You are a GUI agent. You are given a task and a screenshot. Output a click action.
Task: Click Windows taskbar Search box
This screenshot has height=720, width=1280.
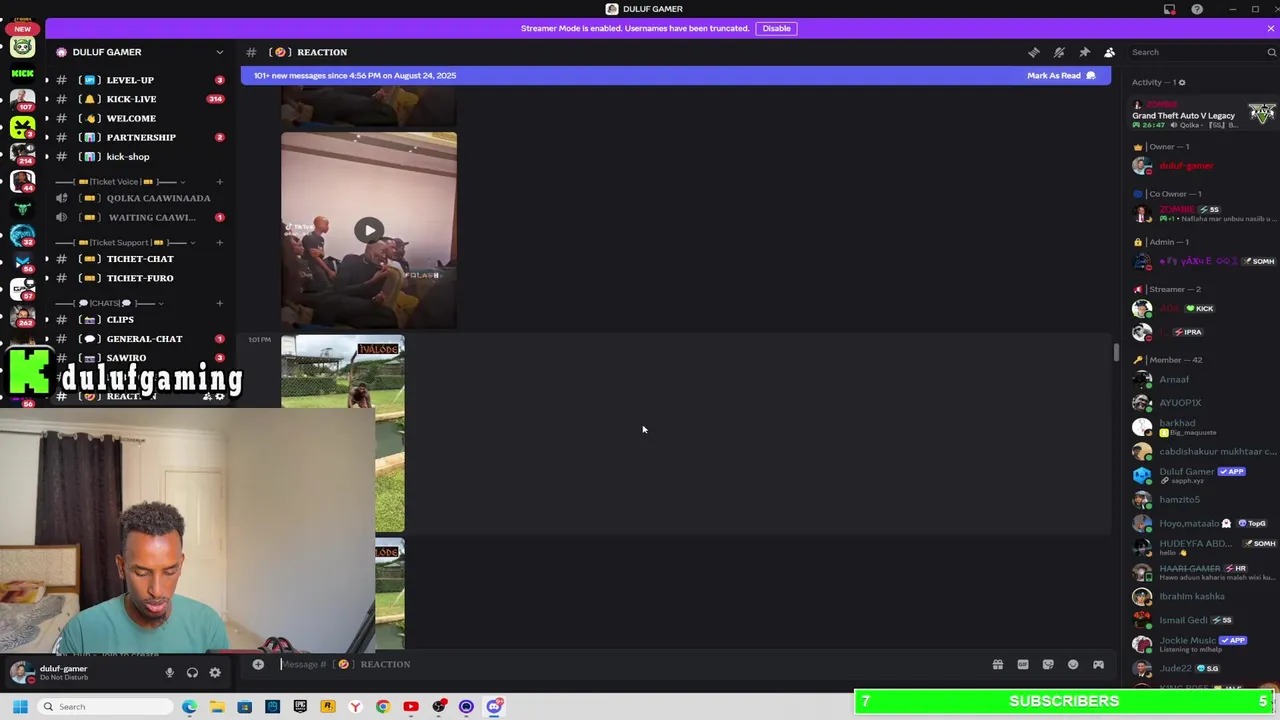tap(107, 707)
